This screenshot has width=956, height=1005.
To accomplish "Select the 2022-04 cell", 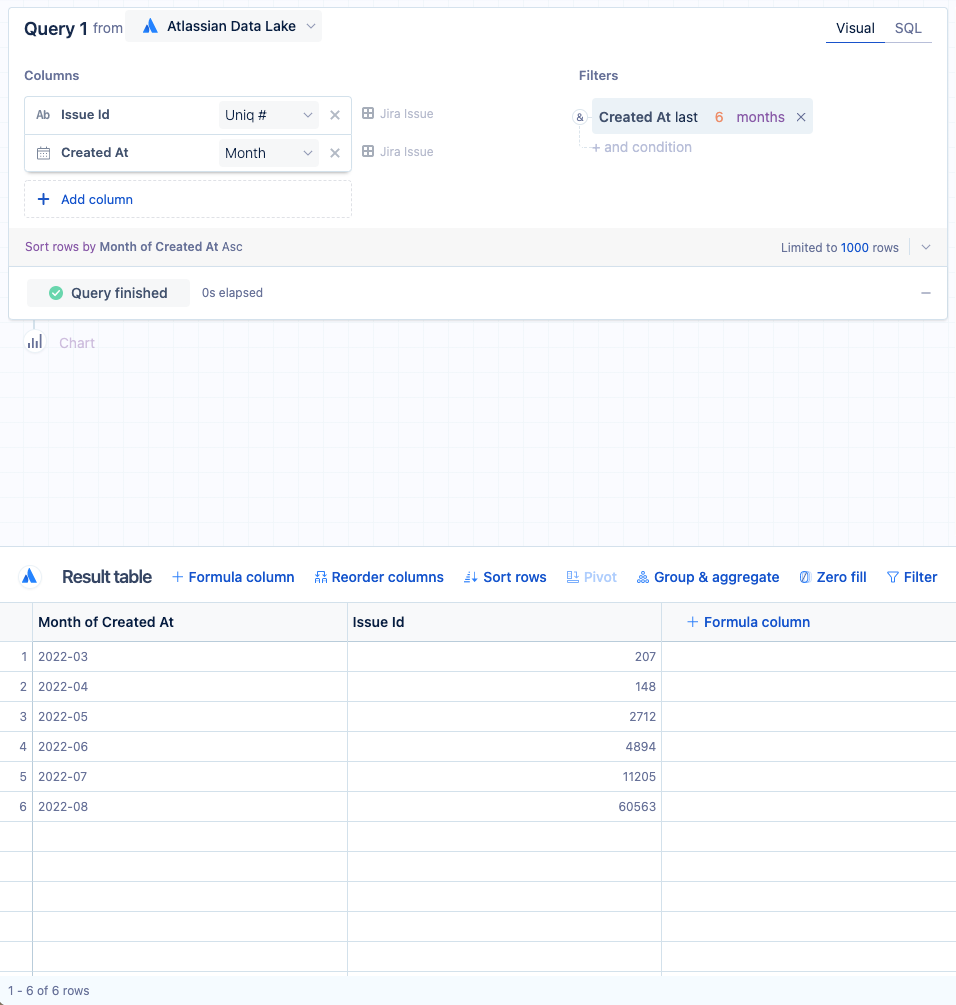I will [x=190, y=687].
